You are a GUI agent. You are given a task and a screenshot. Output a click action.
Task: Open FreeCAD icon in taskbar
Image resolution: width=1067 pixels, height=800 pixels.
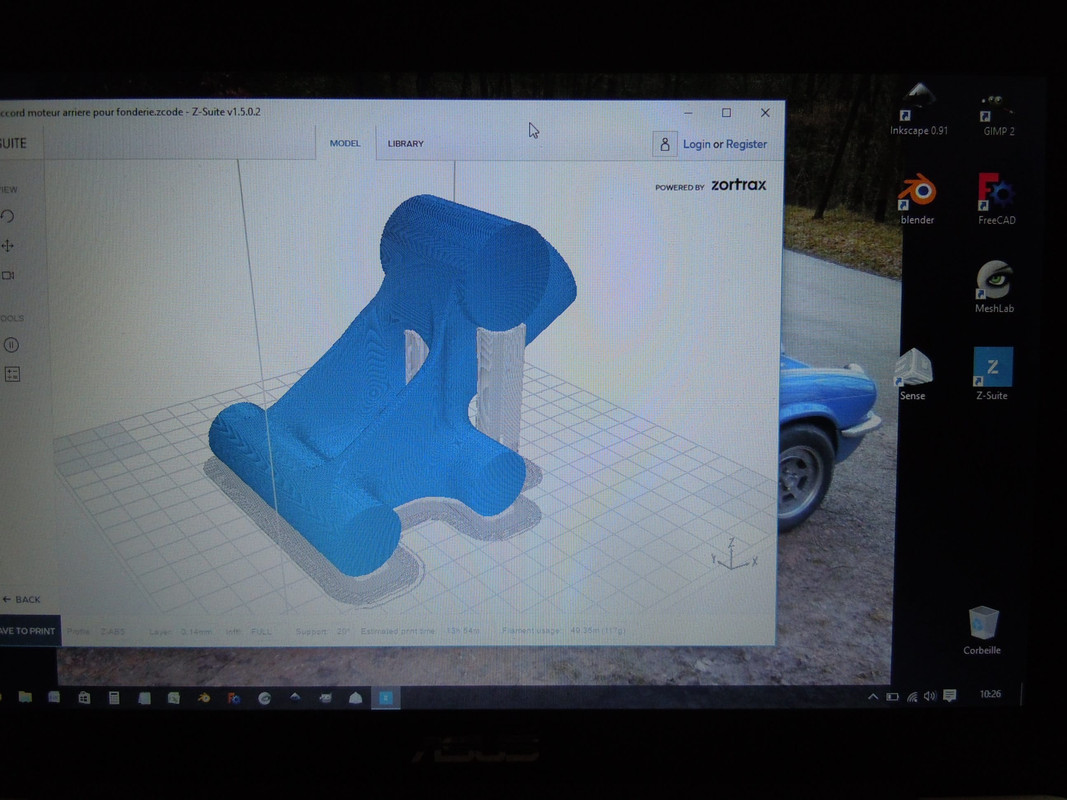click(x=233, y=698)
